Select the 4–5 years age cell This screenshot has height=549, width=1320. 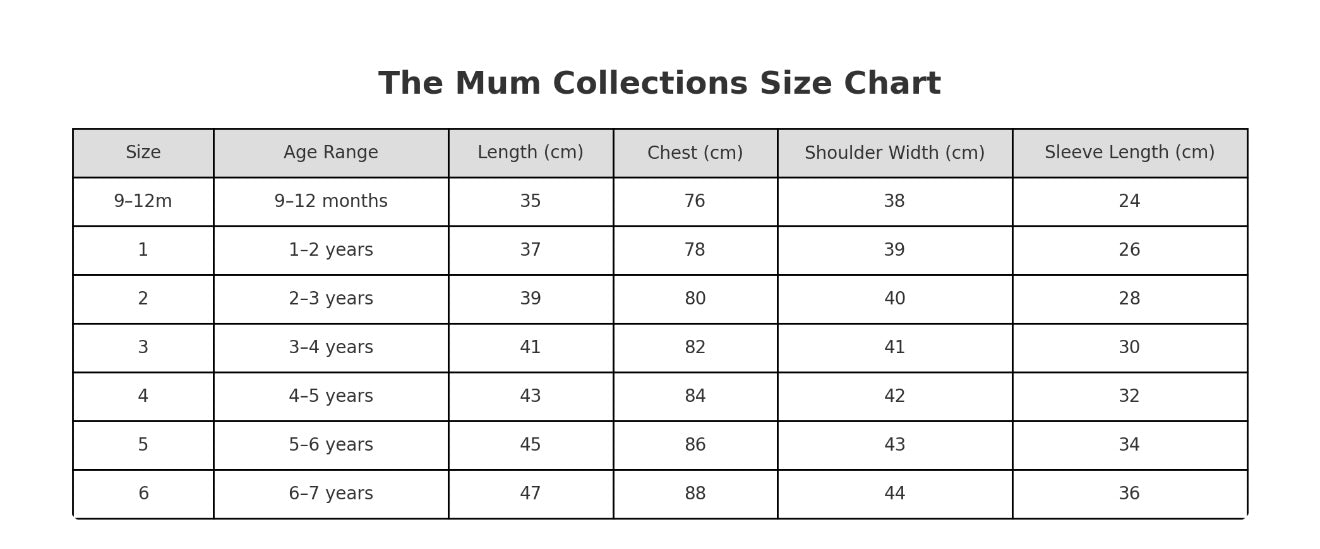click(x=331, y=397)
